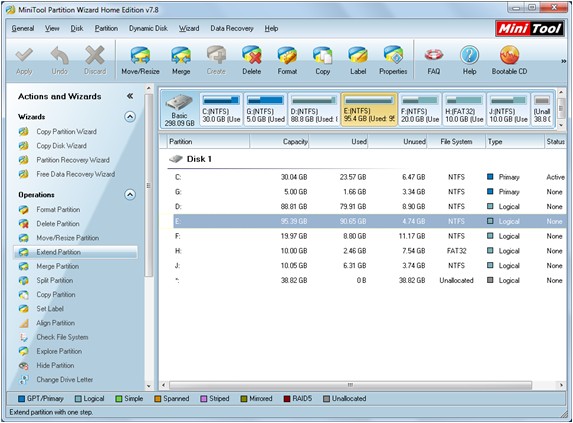Click the Disk 1 group header

[x=190, y=159]
